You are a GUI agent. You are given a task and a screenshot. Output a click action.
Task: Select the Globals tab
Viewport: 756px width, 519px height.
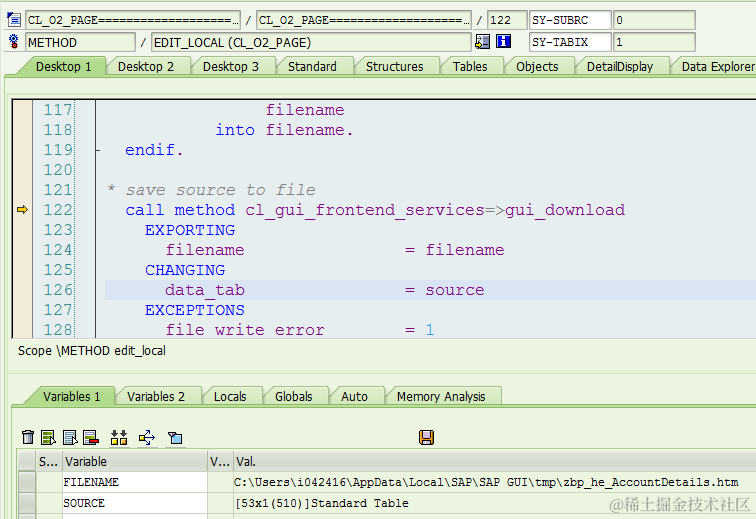294,396
